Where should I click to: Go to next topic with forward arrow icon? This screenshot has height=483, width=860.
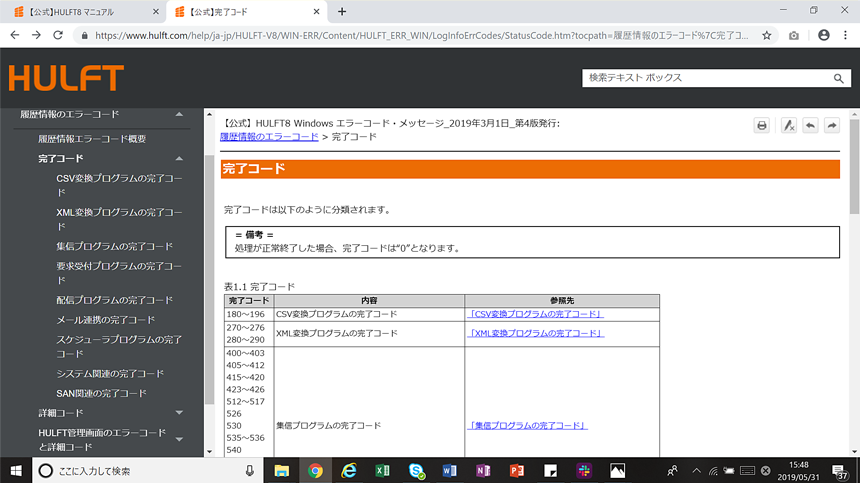pos(832,125)
